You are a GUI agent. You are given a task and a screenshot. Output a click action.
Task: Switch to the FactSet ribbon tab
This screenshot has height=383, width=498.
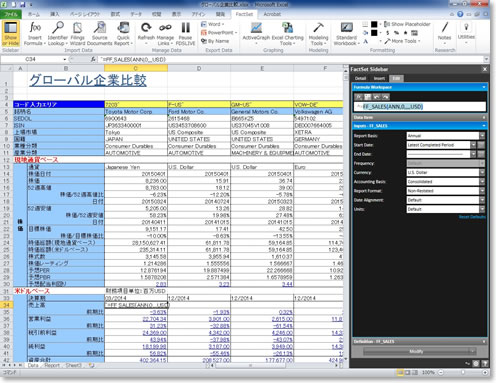click(x=244, y=14)
